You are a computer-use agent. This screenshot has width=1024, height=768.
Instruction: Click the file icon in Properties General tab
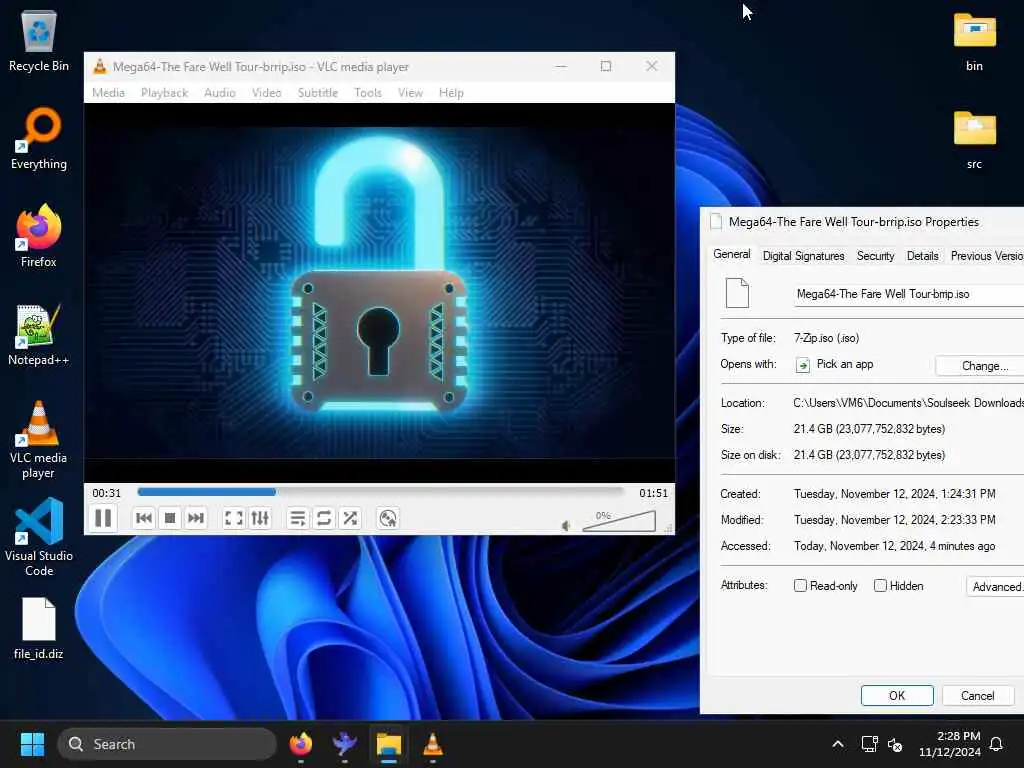pyautogui.click(x=737, y=293)
